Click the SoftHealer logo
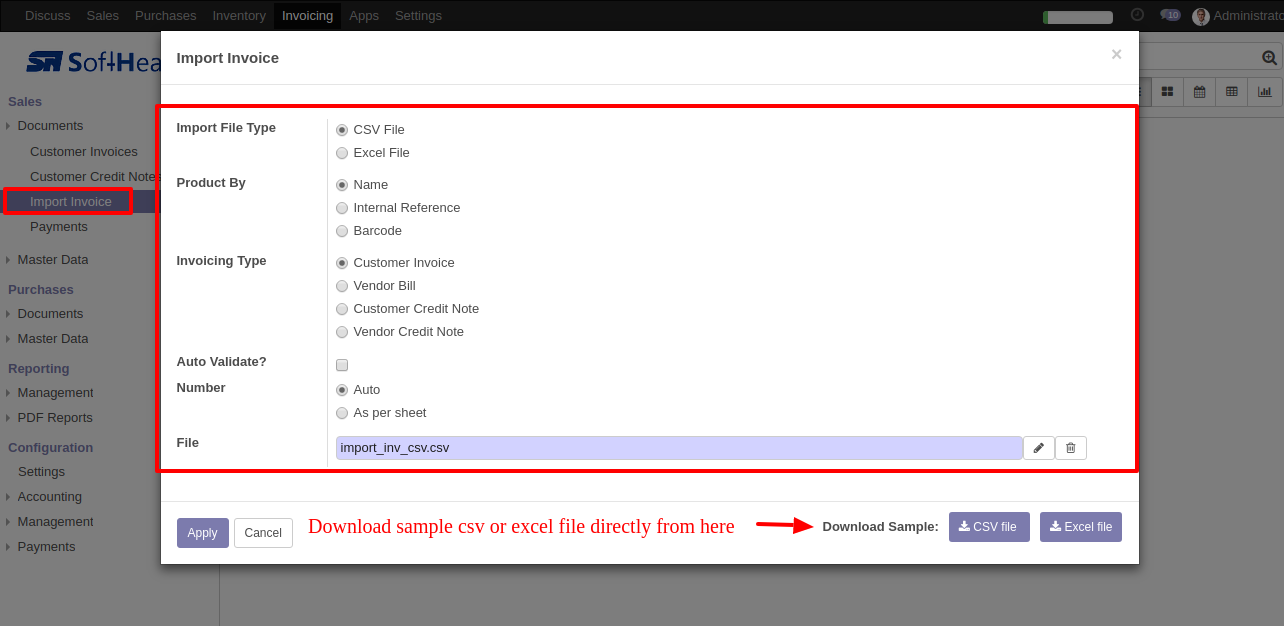The height and width of the screenshot is (626, 1284). 93,62
